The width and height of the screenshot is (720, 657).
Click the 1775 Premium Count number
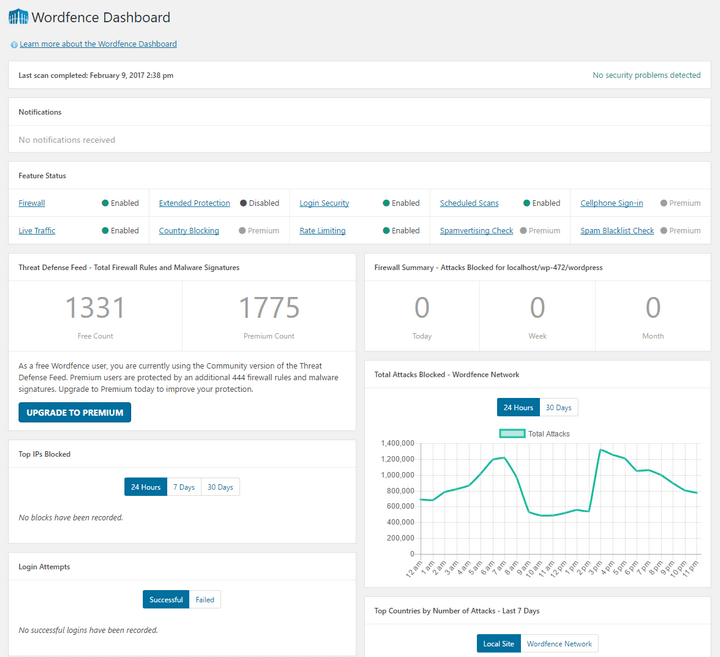269,307
